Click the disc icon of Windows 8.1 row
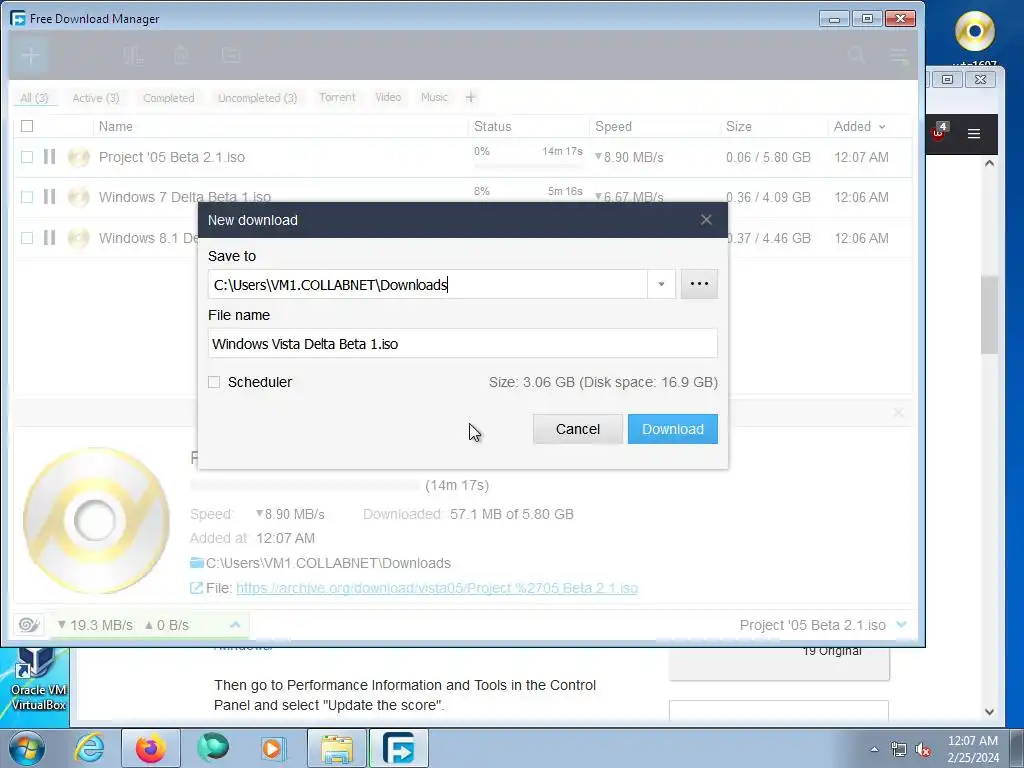 coord(78,238)
